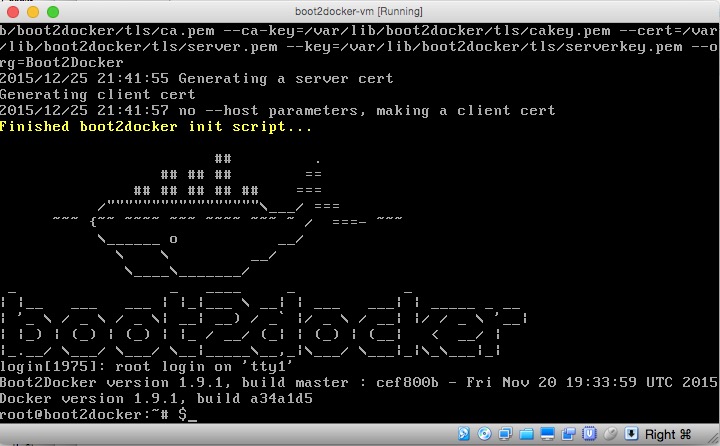Click the yellow 'Finished boot2docker init script...' line

point(156,126)
